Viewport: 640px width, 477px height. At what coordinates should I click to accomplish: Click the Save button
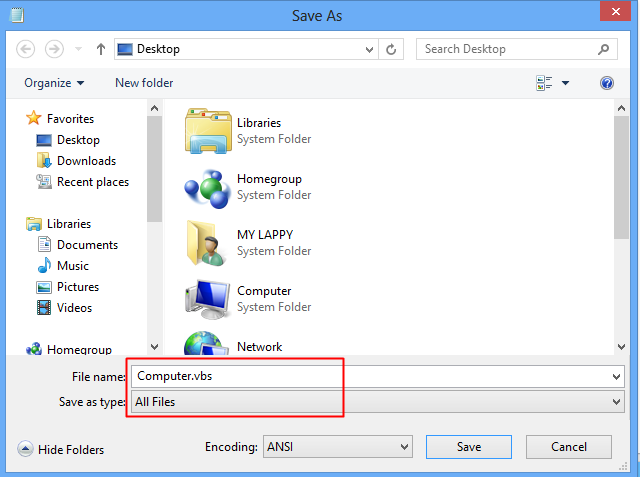point(469,447)
